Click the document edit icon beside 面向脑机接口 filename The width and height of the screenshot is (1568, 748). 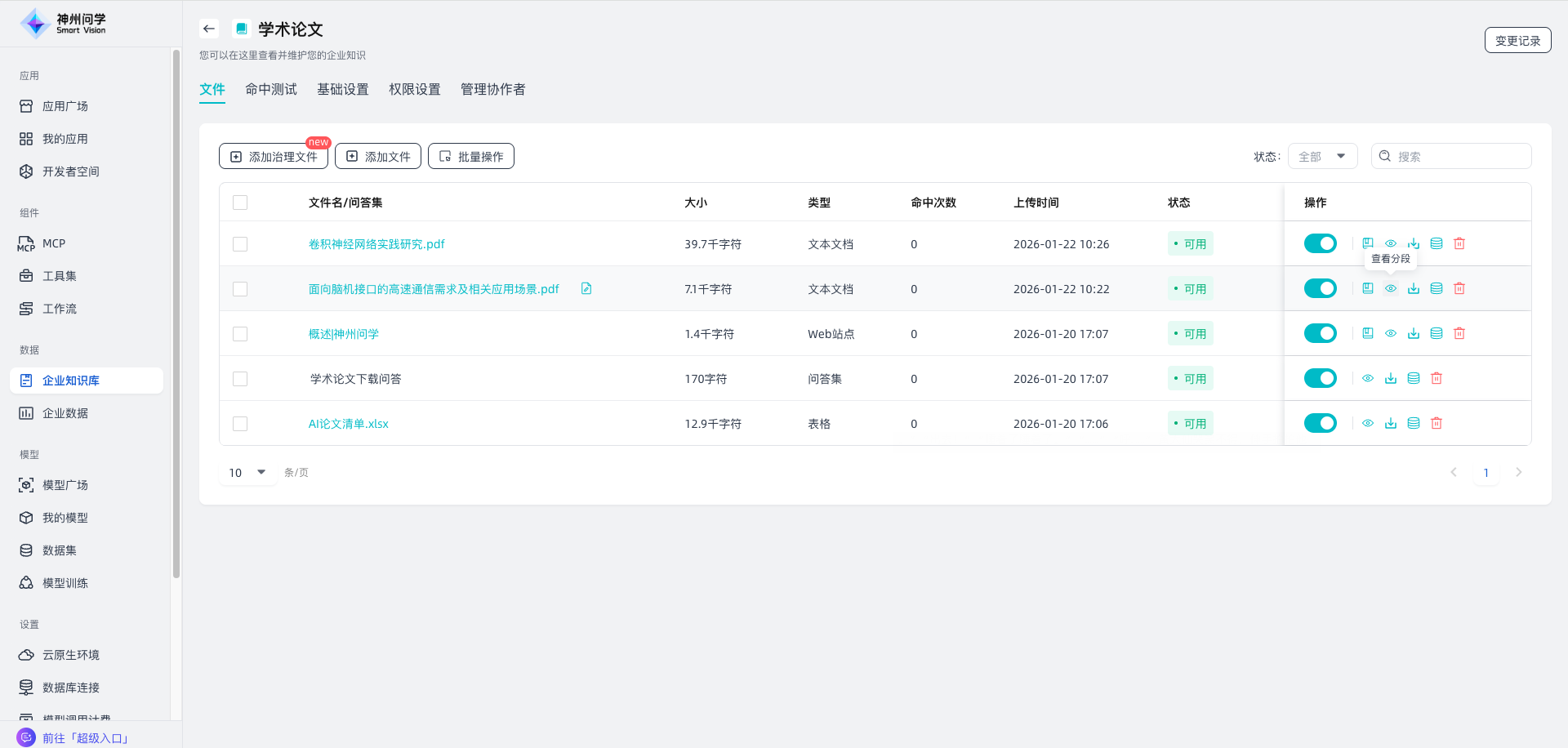point(586,288)
